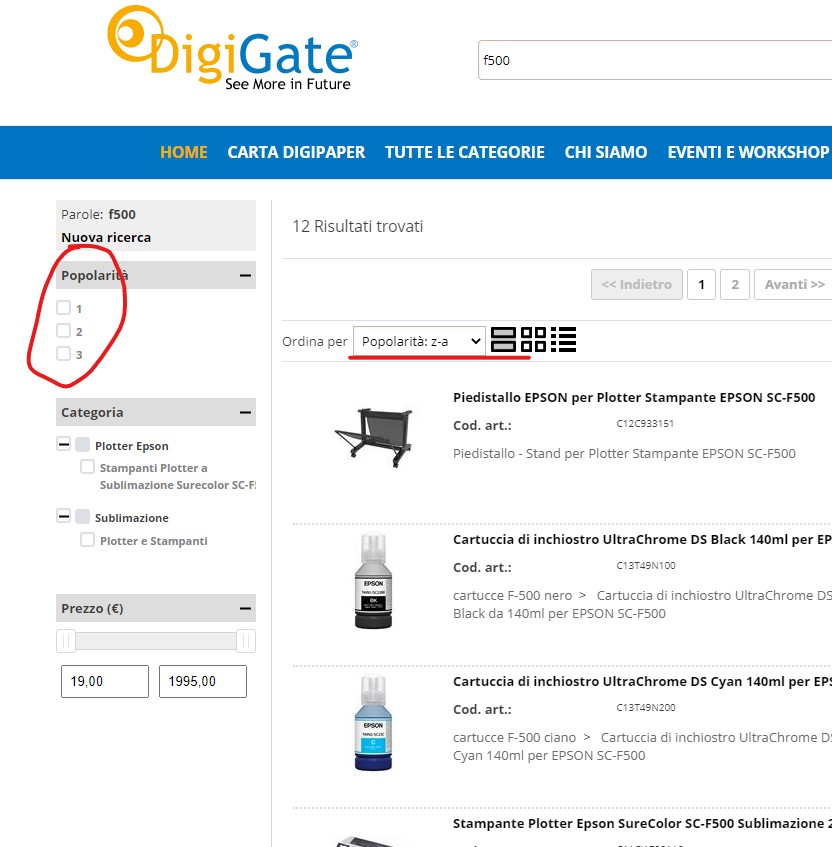Click the Nuova ricerca link

point(106,238)
